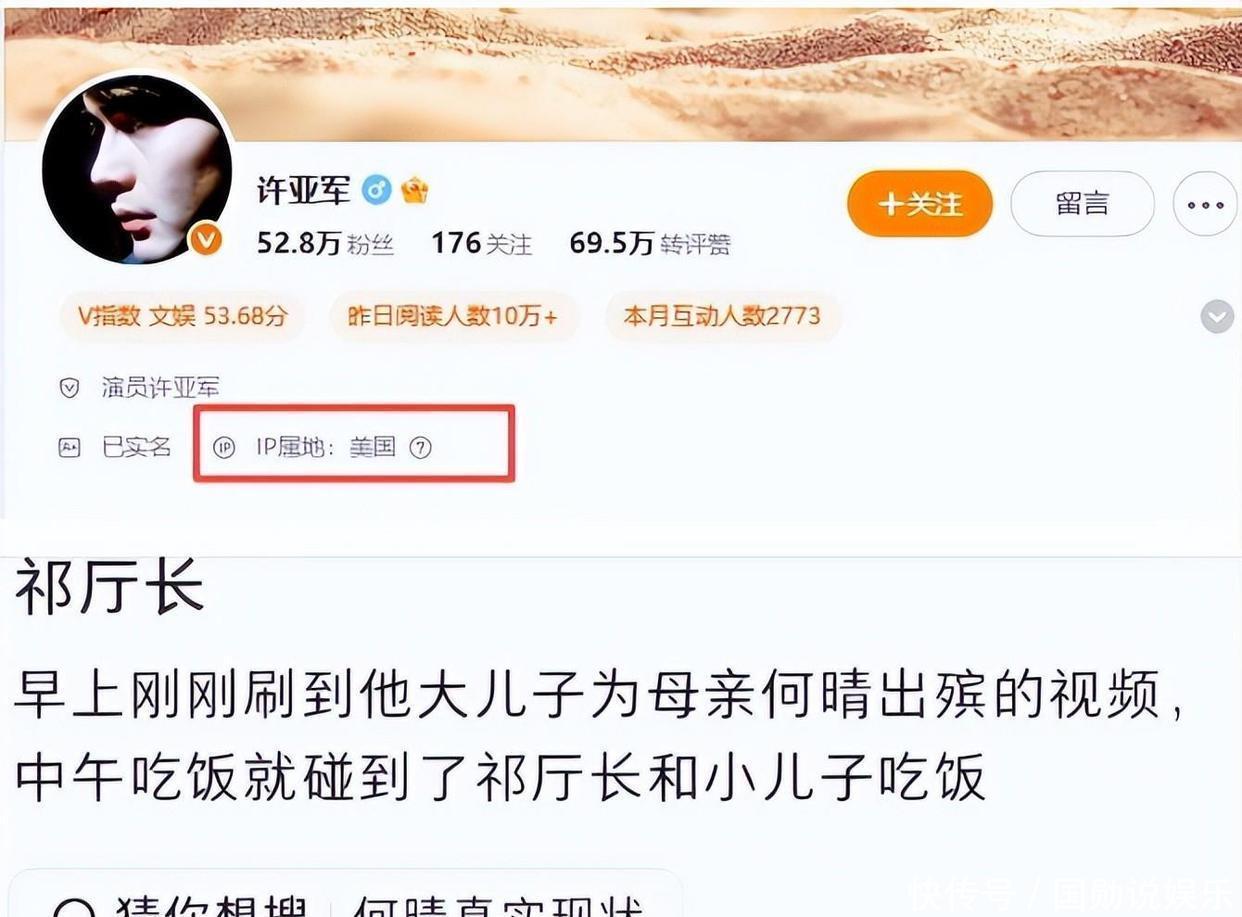Viewport: 1242px width, 917px height.
Task: View the 69.5万 转评赞 stats
Action: pos(649,243)
